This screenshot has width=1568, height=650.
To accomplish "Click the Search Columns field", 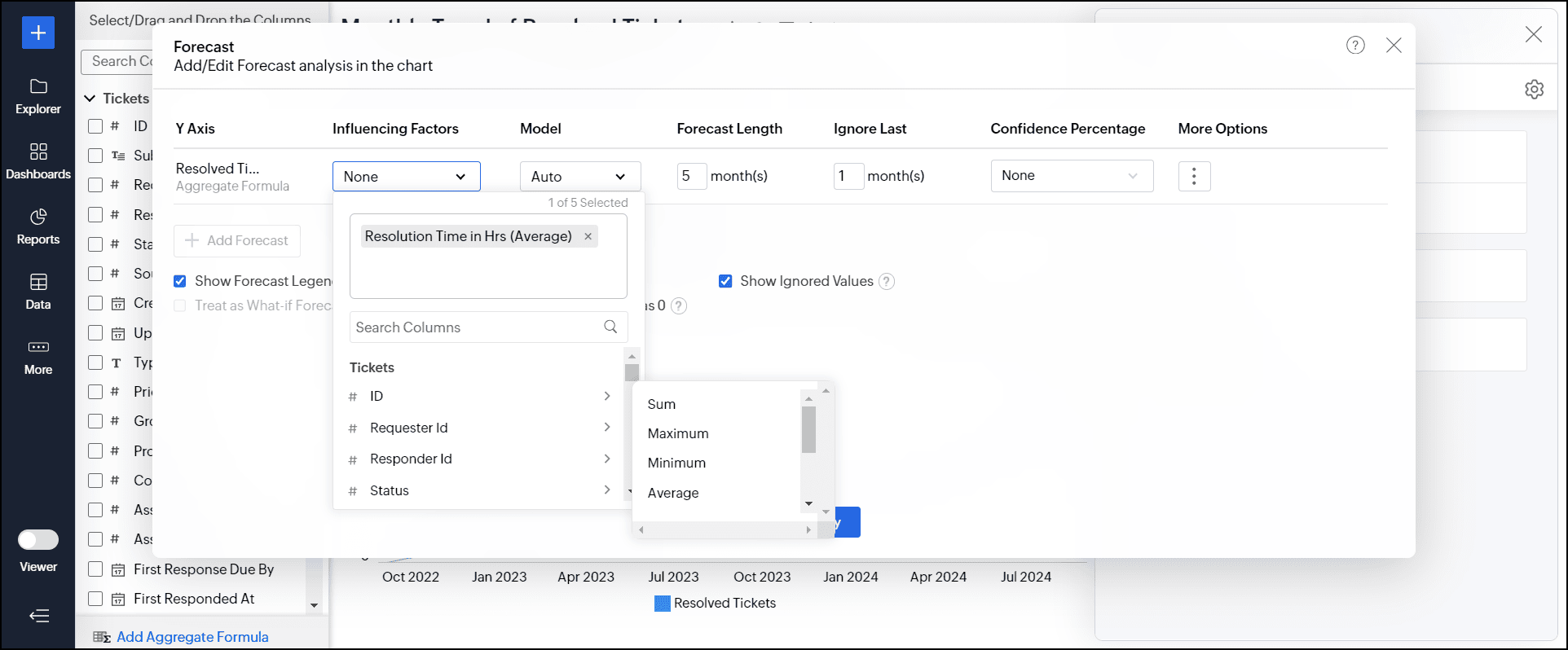I will 477,327.
